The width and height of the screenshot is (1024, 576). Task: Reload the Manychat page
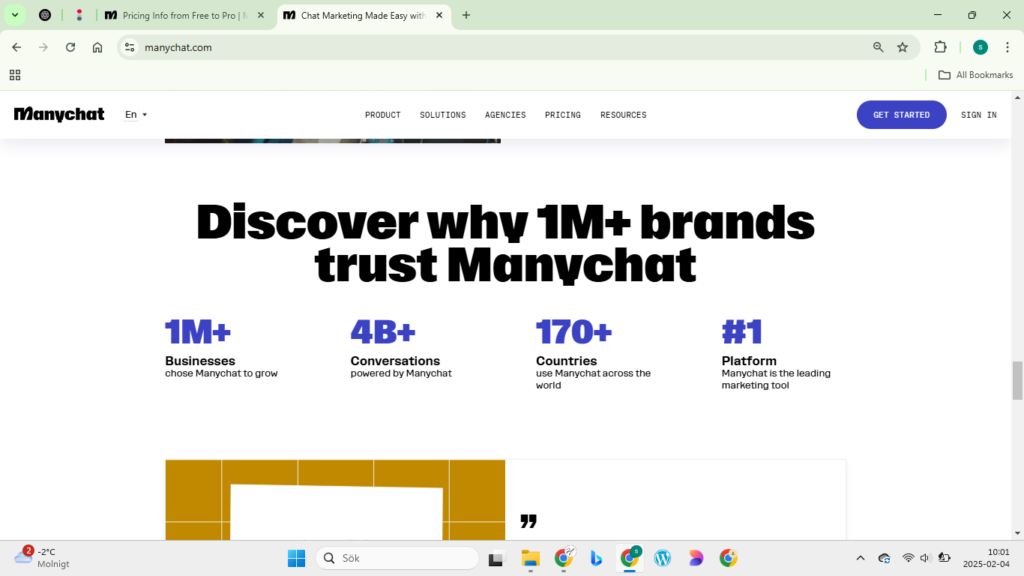pos(71,47)
